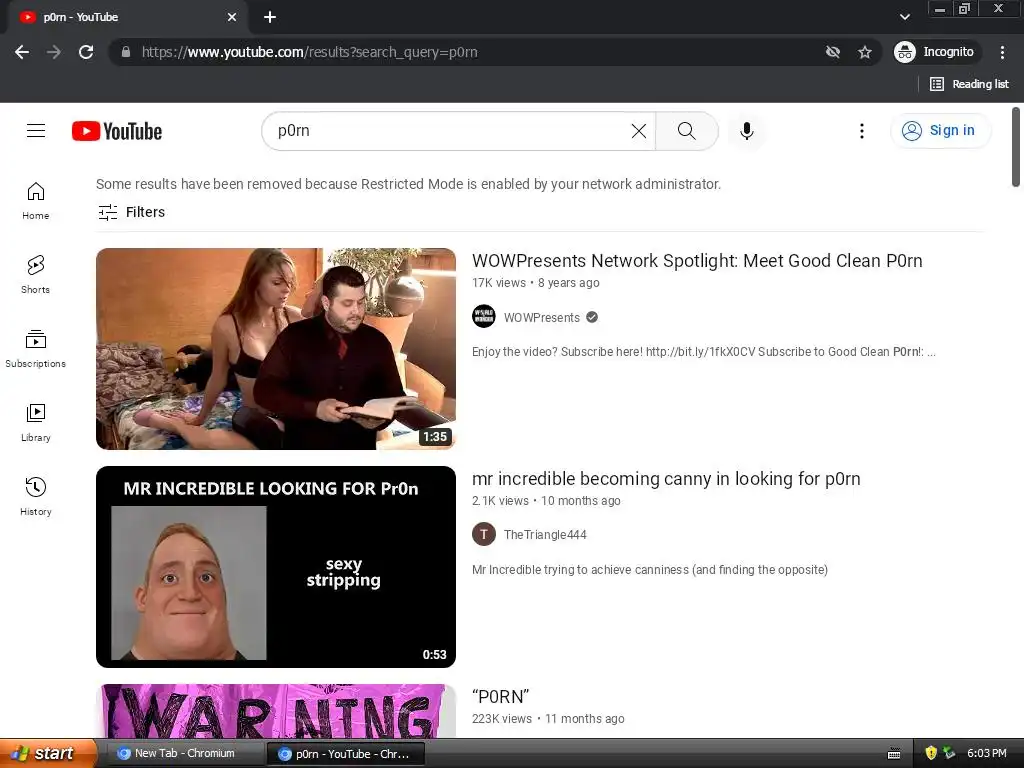This screenshot has width=1024, height=768.
Task: Go to Home in the sidebar
Action: point(35,200)
